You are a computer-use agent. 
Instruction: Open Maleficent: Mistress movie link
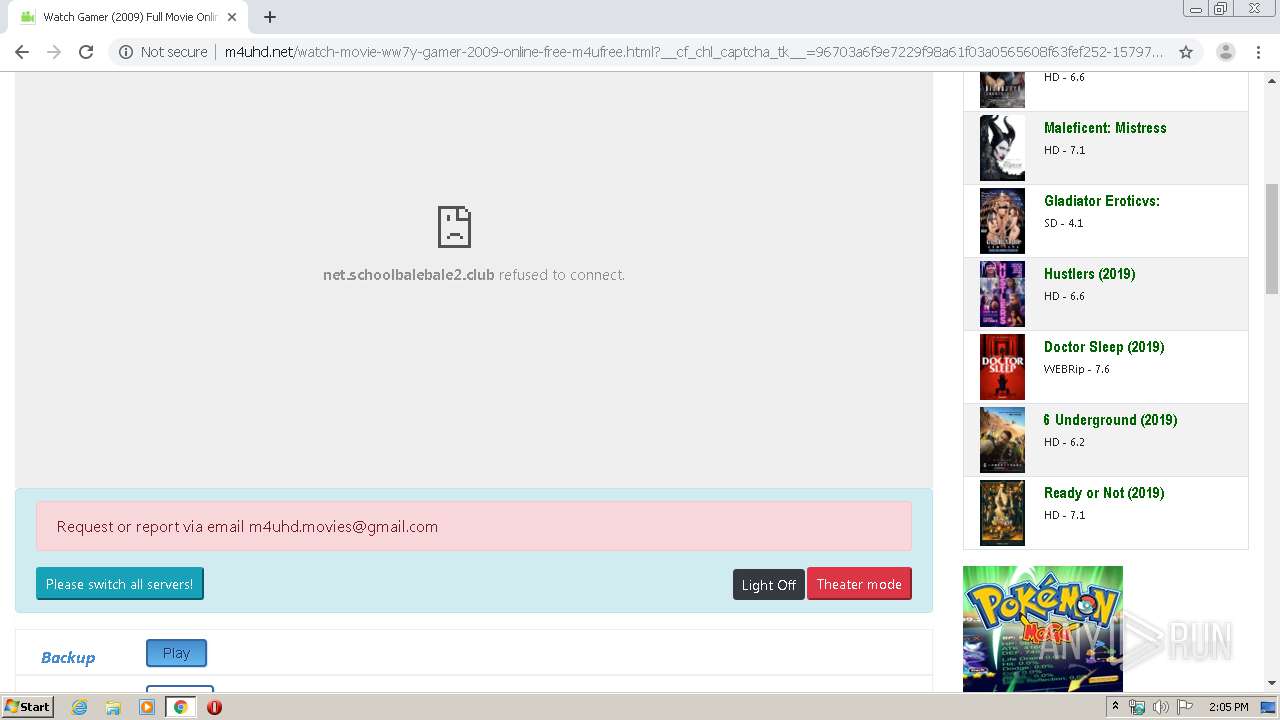(1105, 128)
